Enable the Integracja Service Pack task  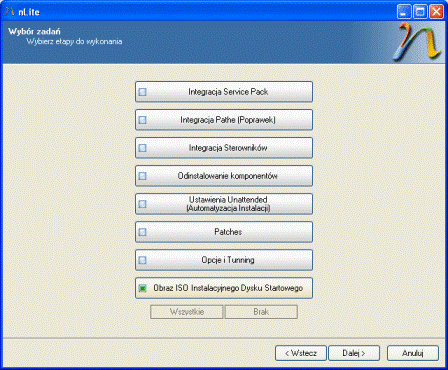[x=224, y=92]
